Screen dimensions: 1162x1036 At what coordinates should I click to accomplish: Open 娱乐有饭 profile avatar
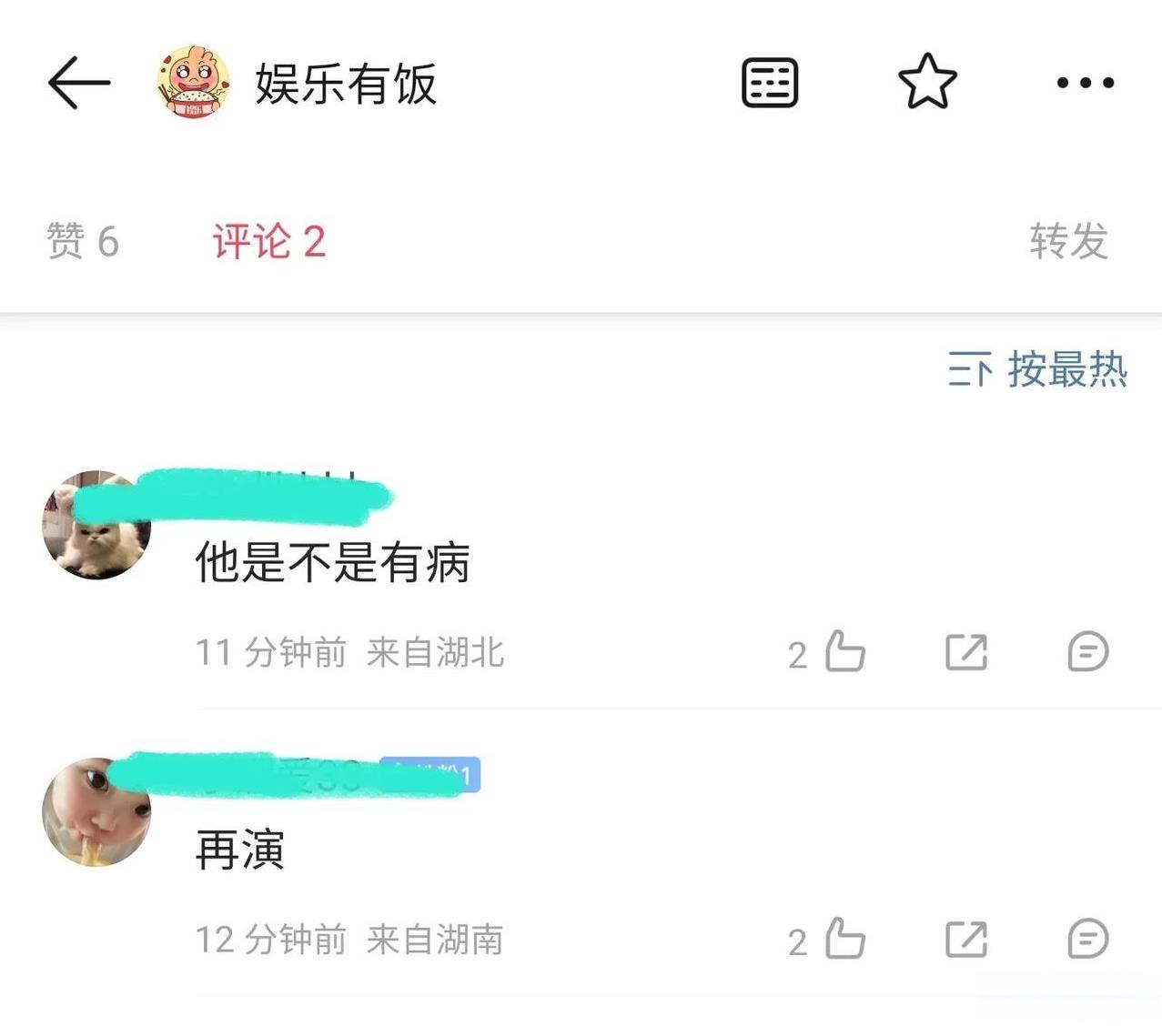[193, 83]
